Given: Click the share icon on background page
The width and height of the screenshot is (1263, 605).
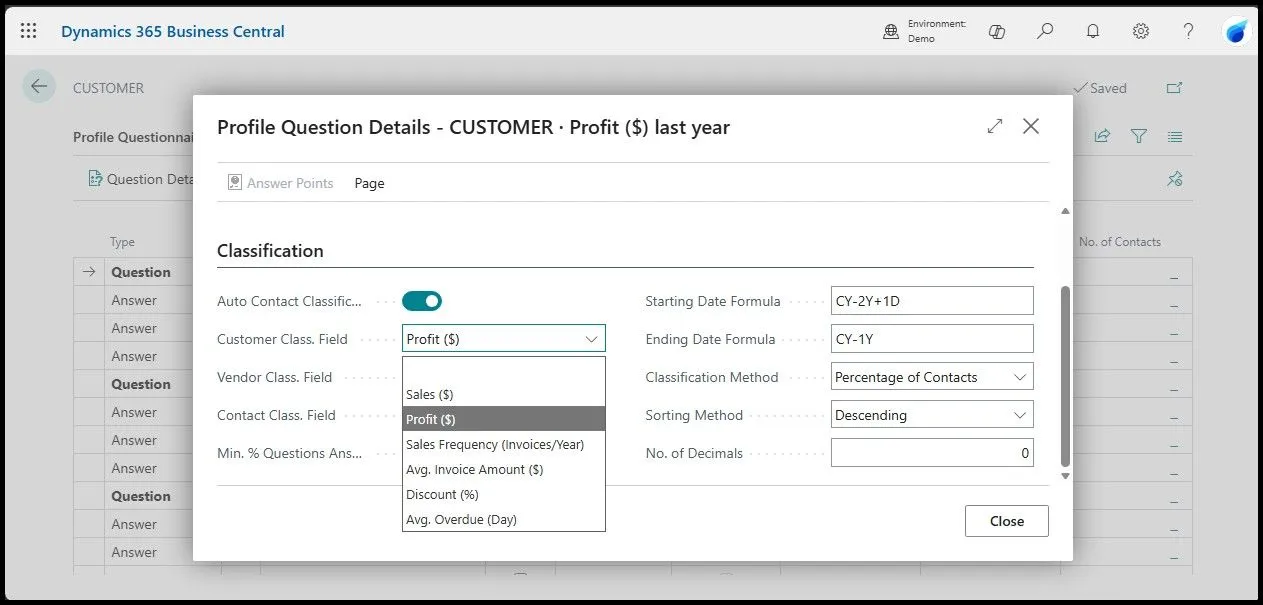Looking at the screenshot, I should point(1102,136).
